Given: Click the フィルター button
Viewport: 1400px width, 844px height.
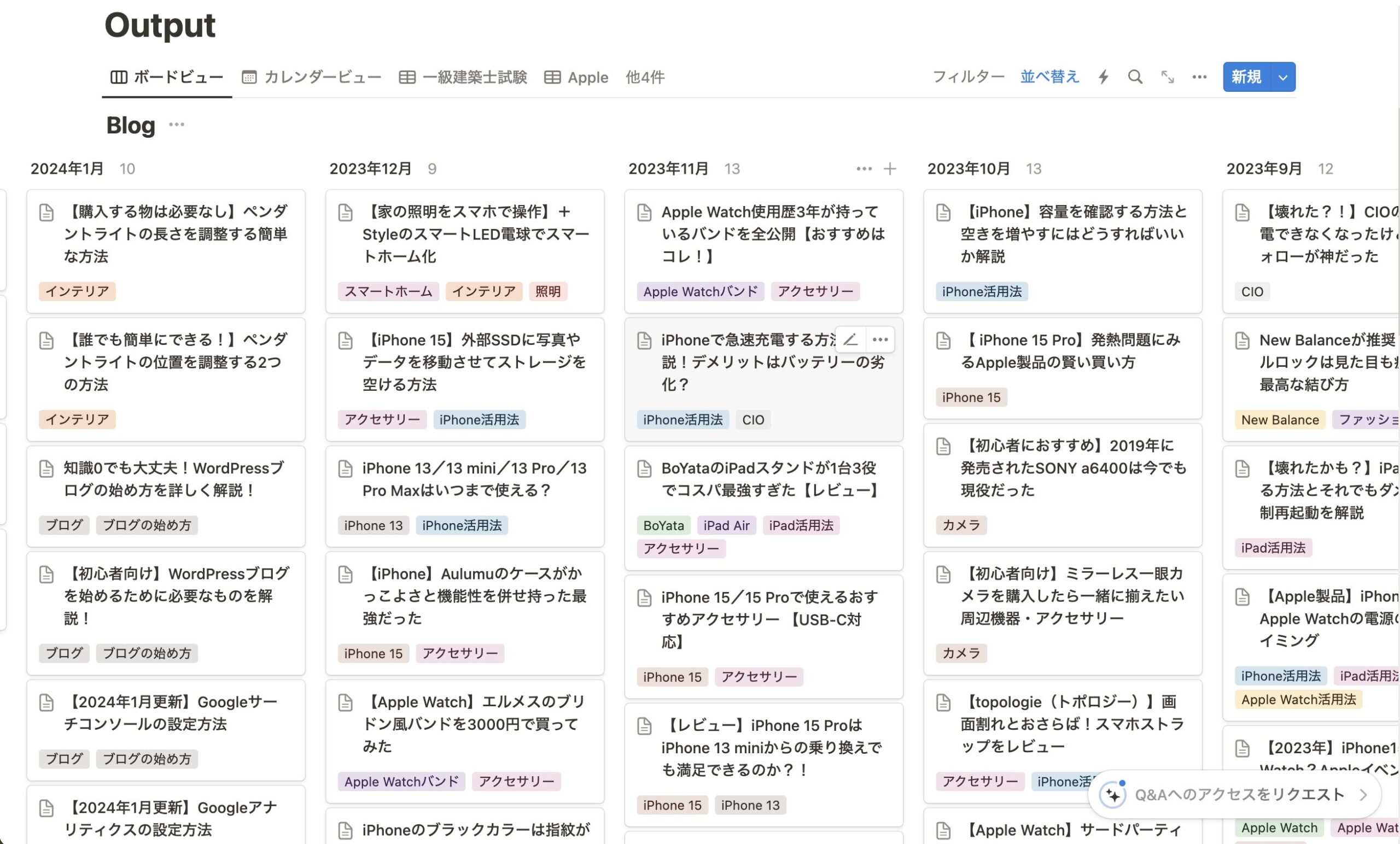Looking at the screenshot, I should tap(968, 77).
